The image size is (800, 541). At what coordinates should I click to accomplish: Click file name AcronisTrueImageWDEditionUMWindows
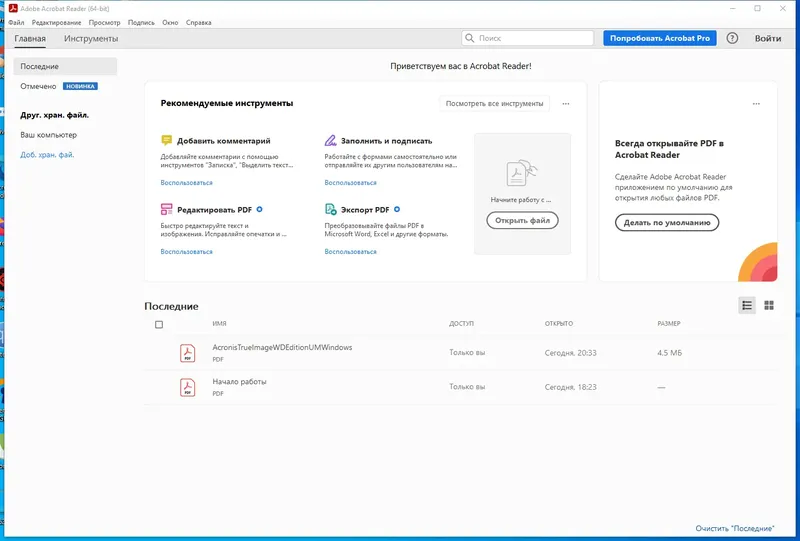(282, 348)
